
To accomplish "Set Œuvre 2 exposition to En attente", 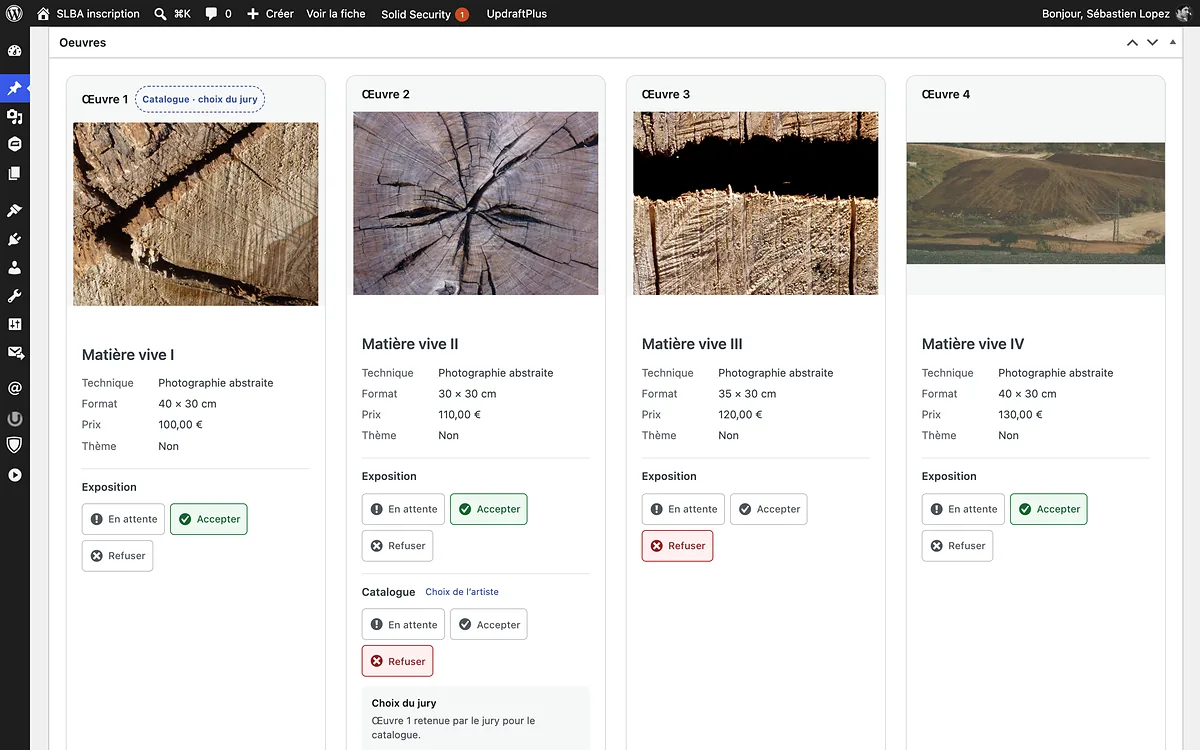I will click(403, 509).
